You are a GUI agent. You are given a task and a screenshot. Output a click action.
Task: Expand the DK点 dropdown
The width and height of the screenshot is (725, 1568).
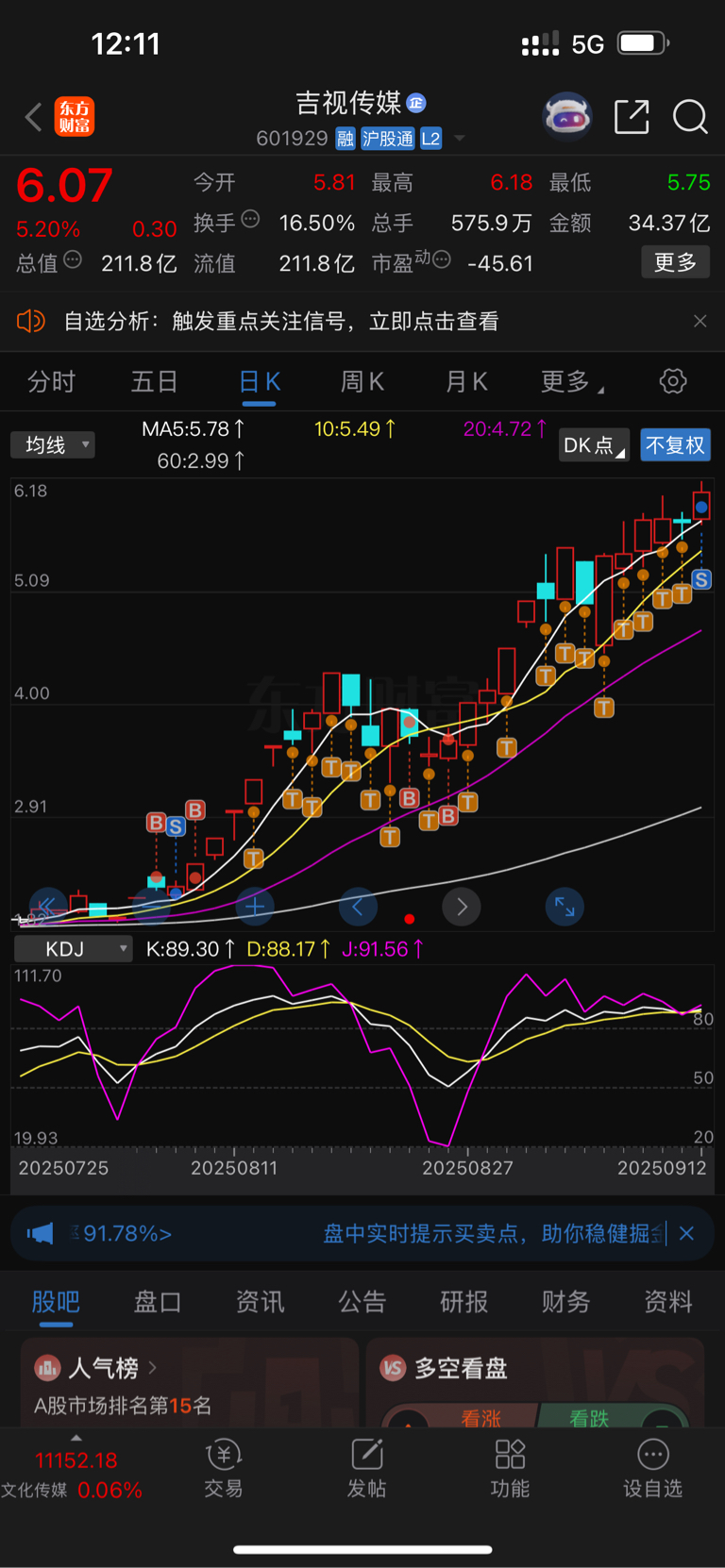click(x=594, y=445)
